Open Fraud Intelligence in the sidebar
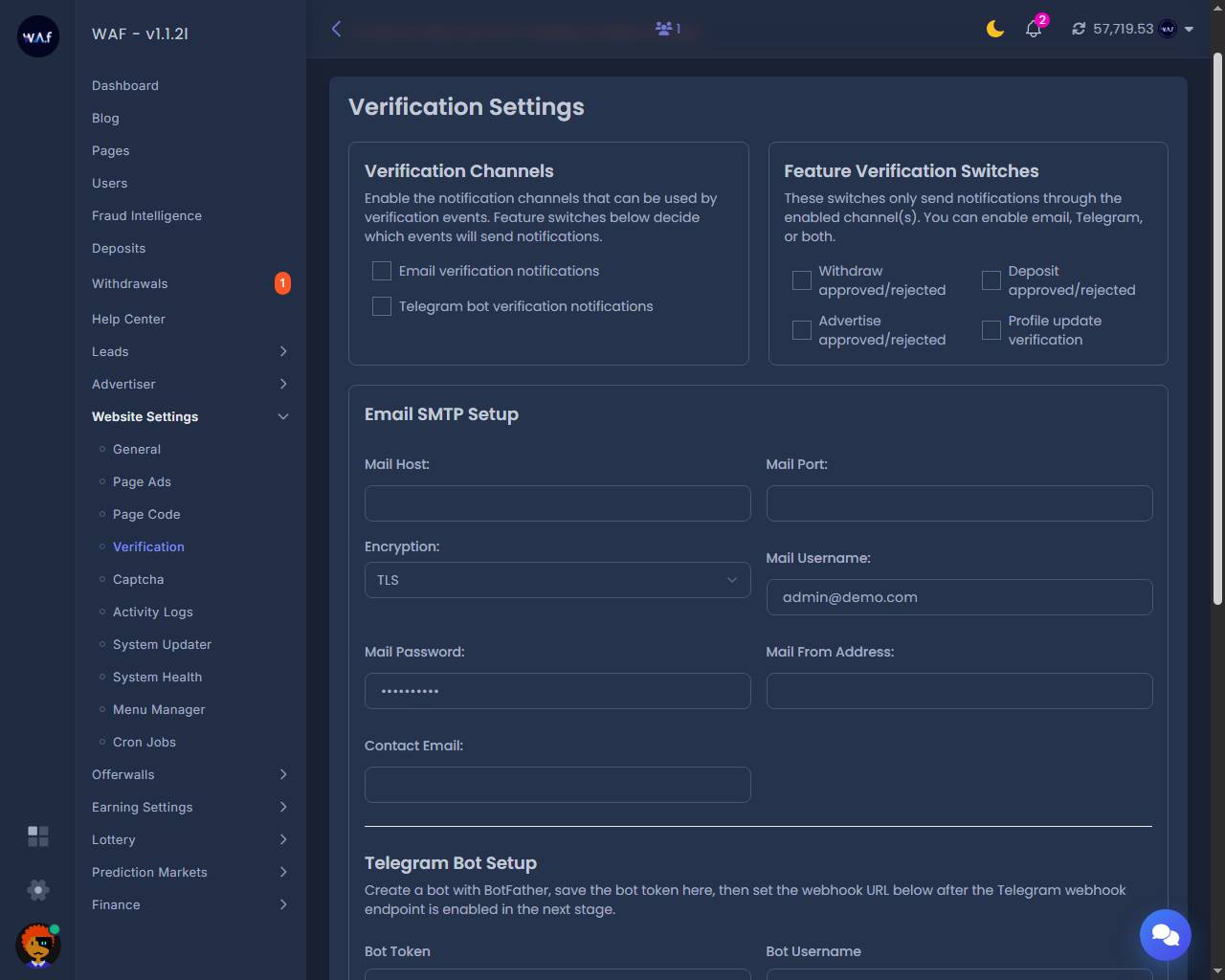 pyautogui.click(x=146, y=215)
